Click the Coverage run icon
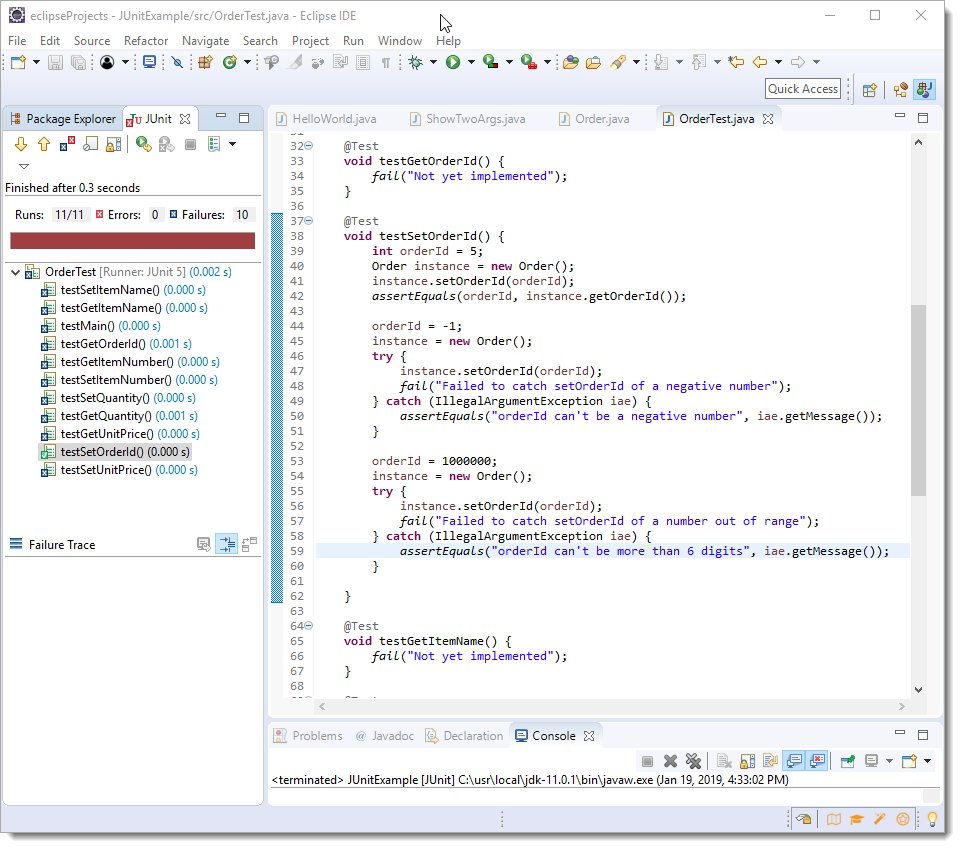The width and height of the screenshot is (960, 848). click(490, 62)
